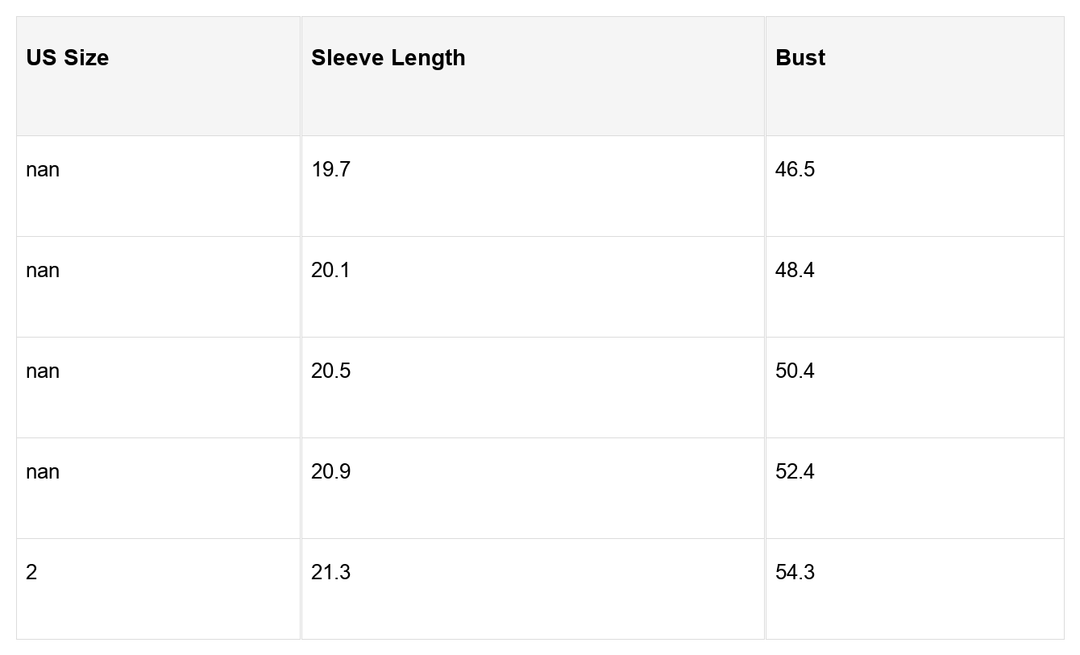Viewport: 1080px width, 655px height.
Task: Select the 50.4 bust cell
Action: [x=795, y=371]
